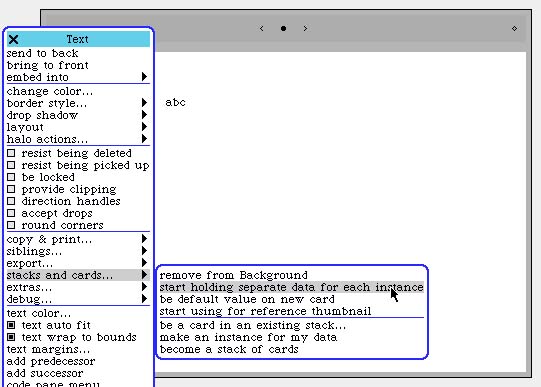
Task: Select 'be a card in an existing stack...'
Action: (292, 325)
